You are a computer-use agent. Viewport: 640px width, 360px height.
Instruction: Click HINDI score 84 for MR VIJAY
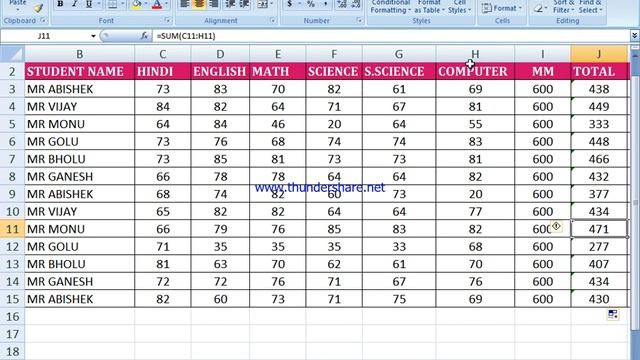[162, 107]
